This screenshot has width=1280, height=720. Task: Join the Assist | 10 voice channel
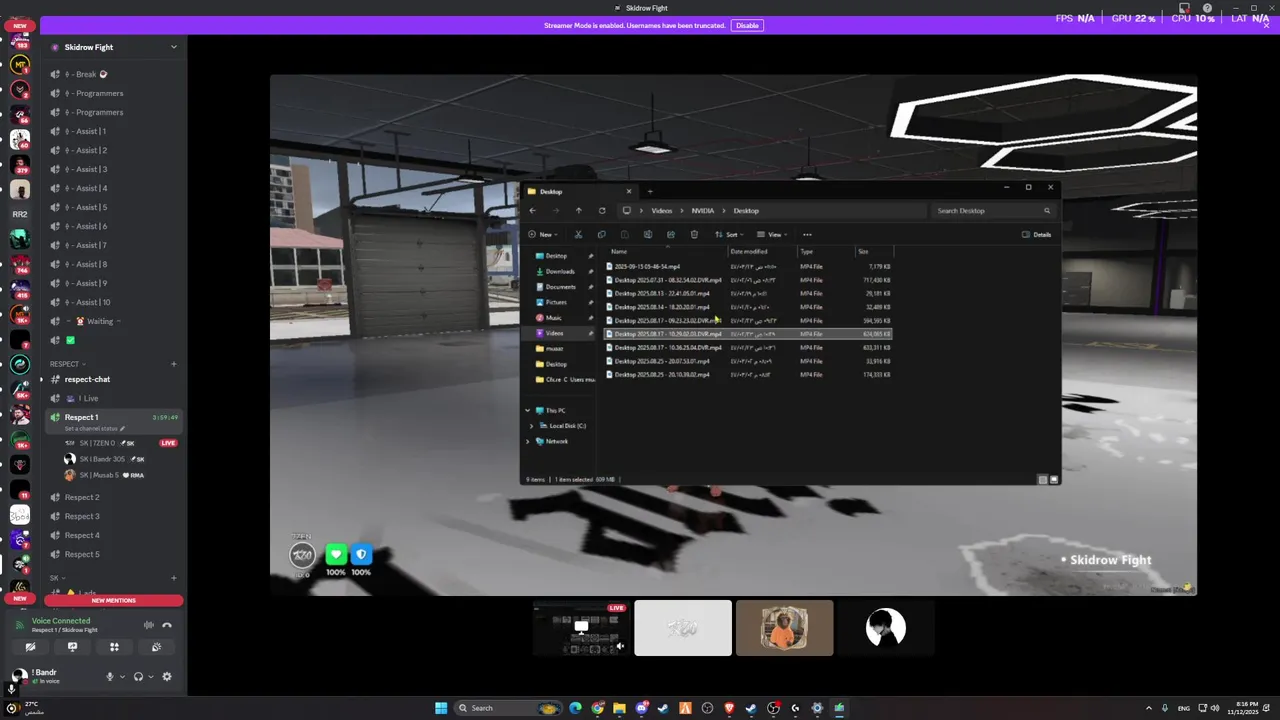coord(113,302)
